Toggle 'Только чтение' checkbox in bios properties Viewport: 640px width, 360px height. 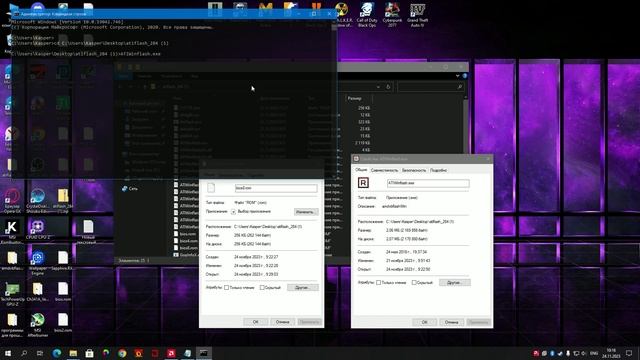coord(227,288)
